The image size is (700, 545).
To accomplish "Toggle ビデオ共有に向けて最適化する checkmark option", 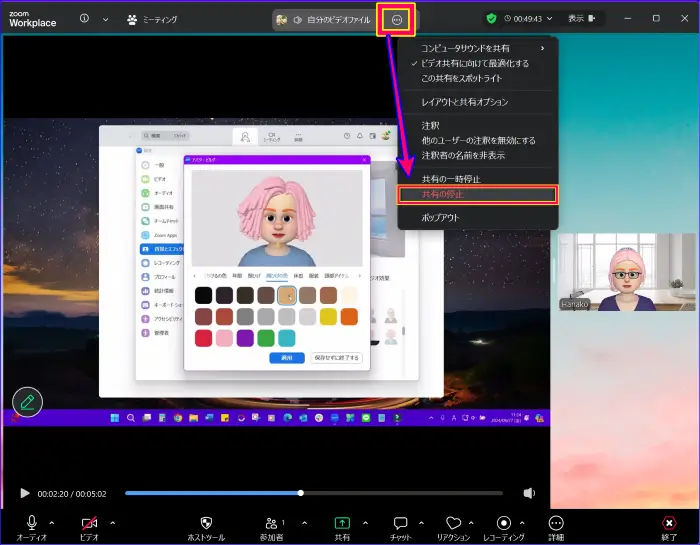I will (x=475, y=63).
